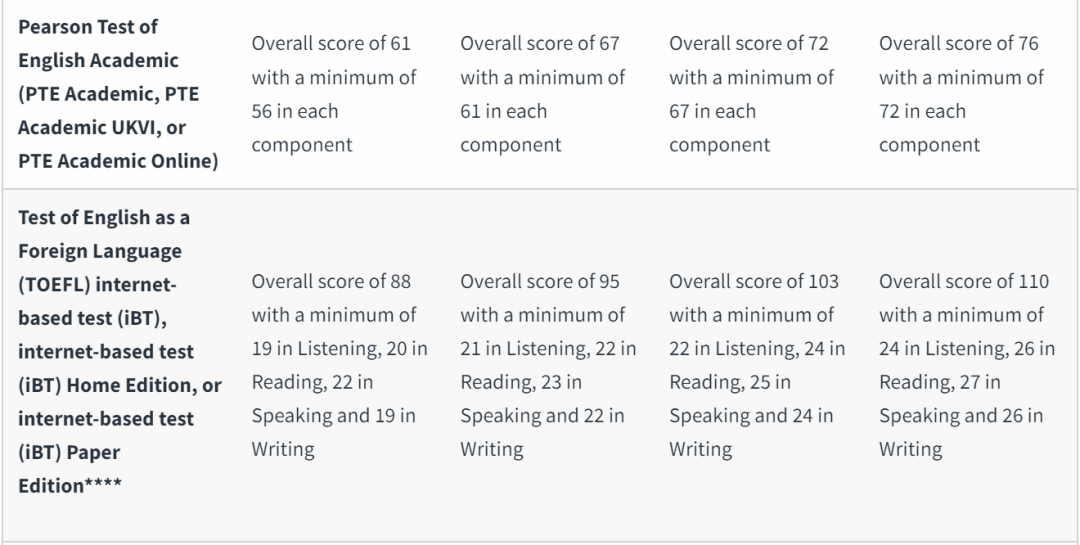Viewport: 1080px width, 545px height.
Task: Click the "(iBT) Home Edition, or" text line
Action: click(122, 386)
